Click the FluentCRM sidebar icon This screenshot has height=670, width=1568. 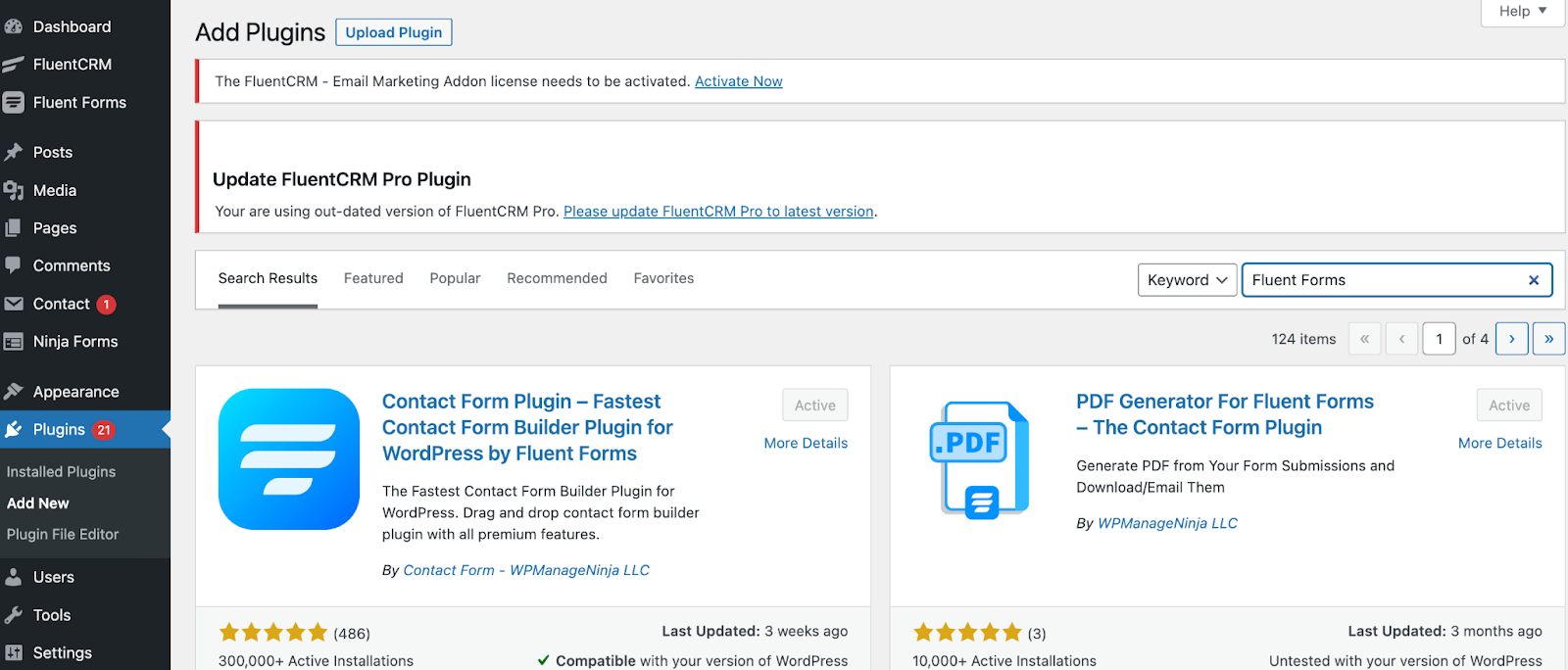(x=14, y=65)
